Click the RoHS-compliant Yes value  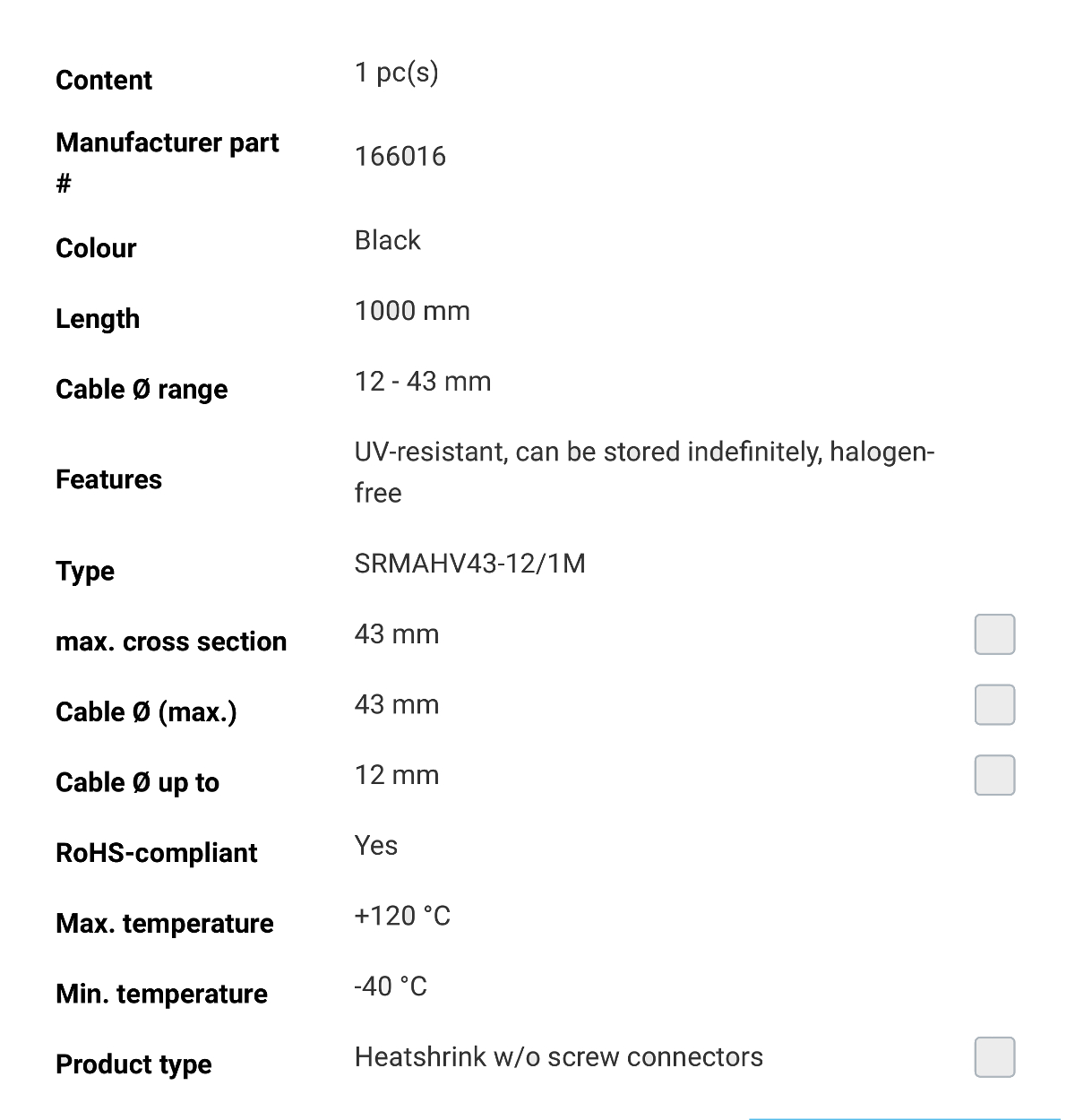pos(376,846)
